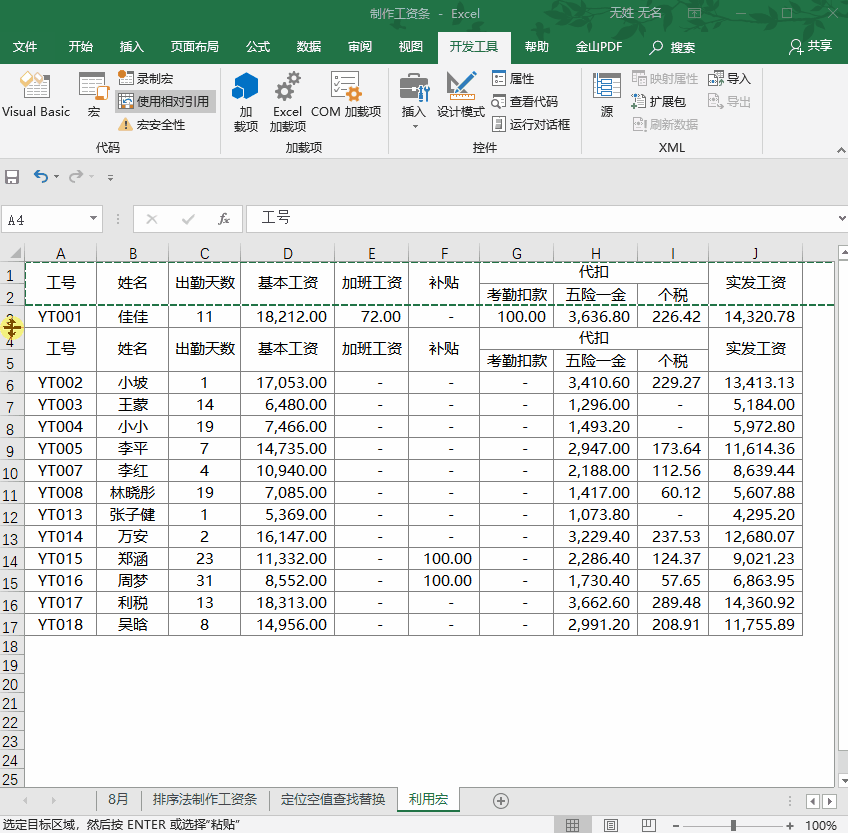Open COM 加载项 dialog
The image size is (848, 833).
point(346,95)
